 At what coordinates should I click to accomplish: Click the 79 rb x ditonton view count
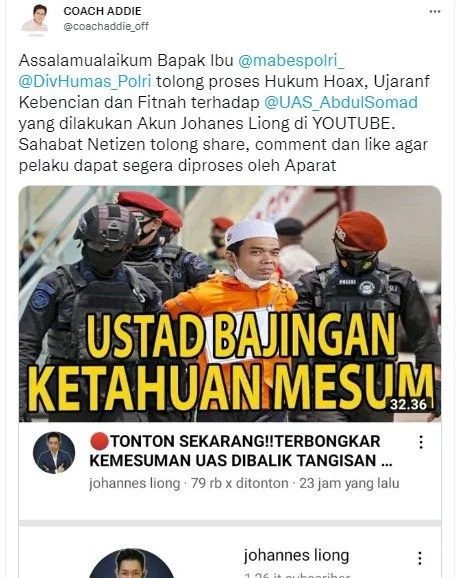coord(240,483)
